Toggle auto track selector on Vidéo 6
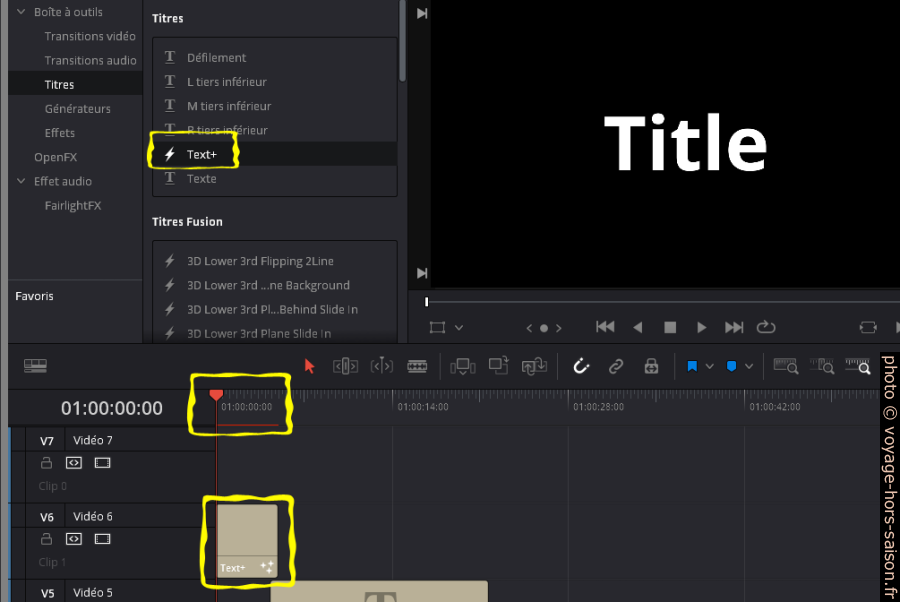The width and height of the screenshot is (900, 602). 74,539
